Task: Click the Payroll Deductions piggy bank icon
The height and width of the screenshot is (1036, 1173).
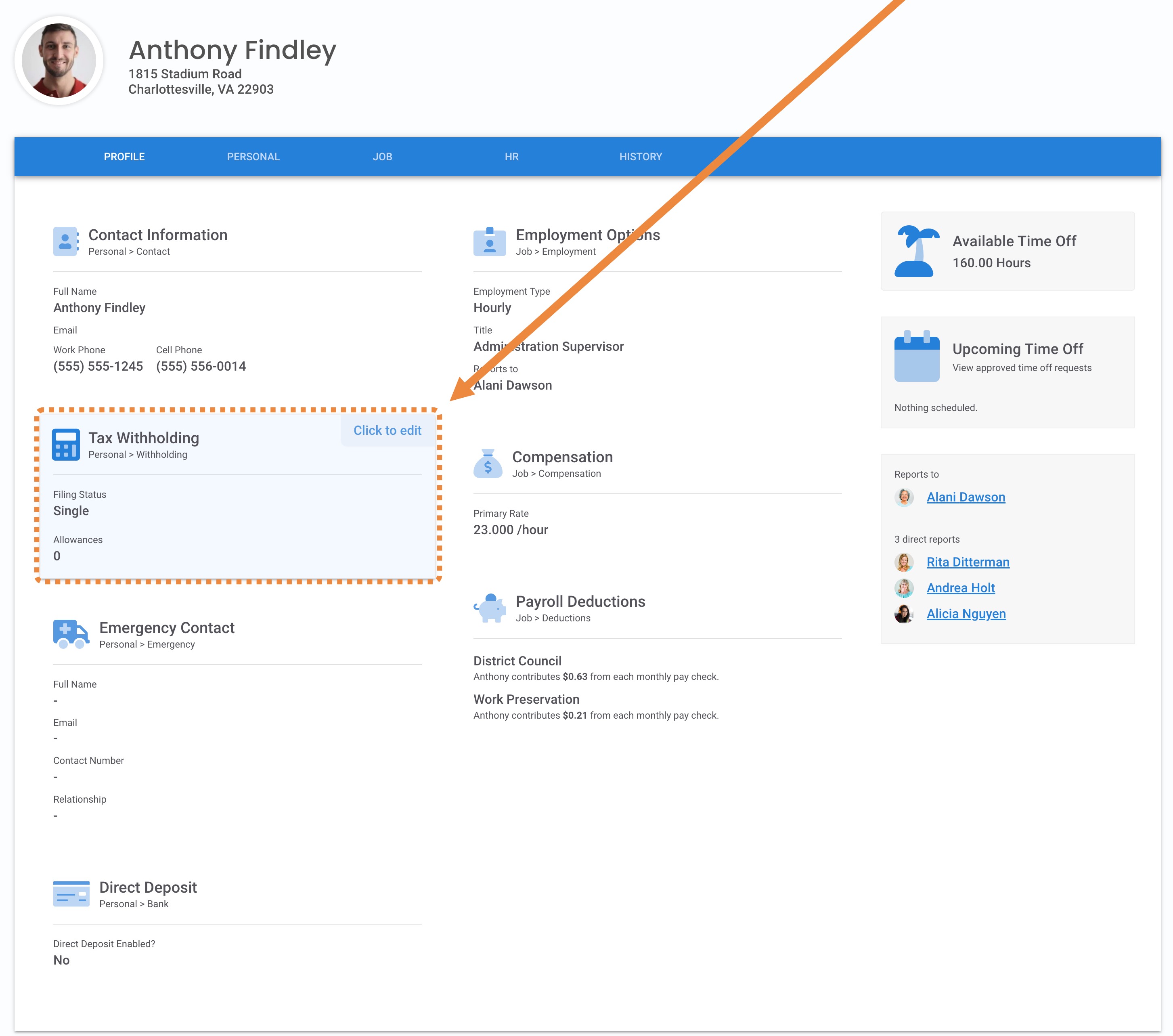Action: click(490, 607)
